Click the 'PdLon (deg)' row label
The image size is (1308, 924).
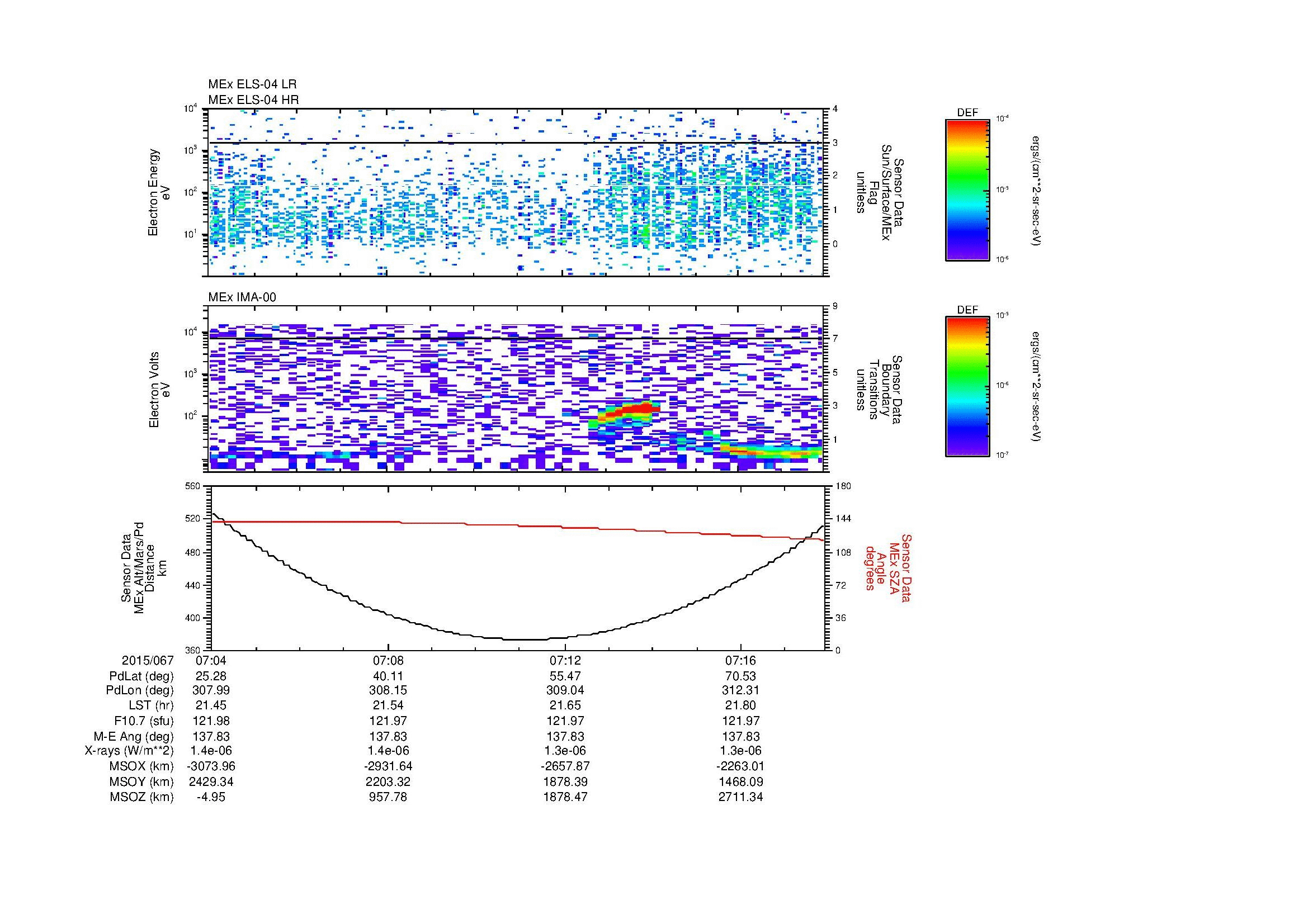(141, 690)
